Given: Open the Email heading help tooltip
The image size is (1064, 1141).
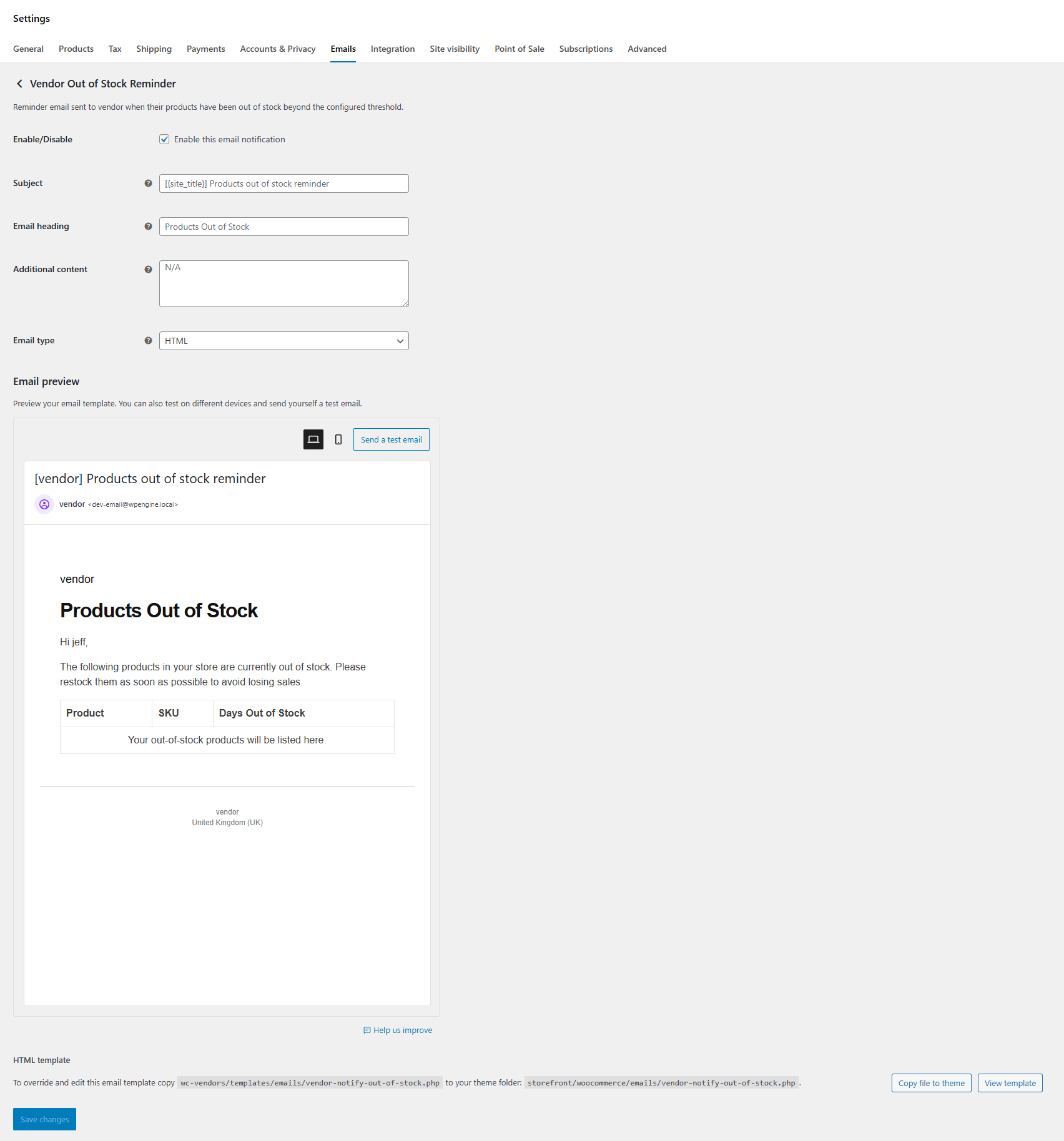Looking at the screenshot, I should [147, 227].
